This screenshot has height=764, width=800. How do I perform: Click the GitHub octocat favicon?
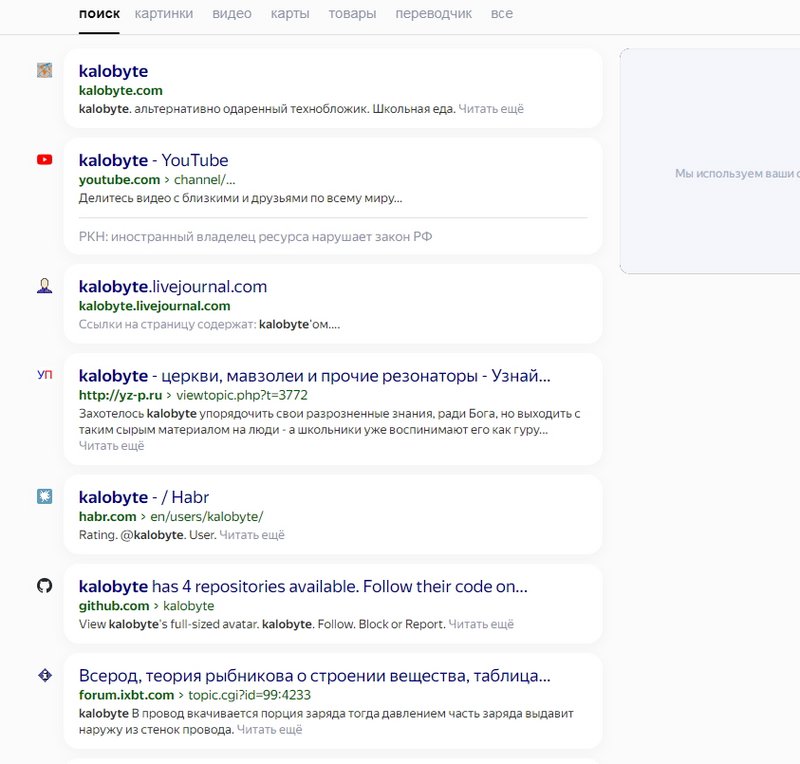(x=44, y=585)
